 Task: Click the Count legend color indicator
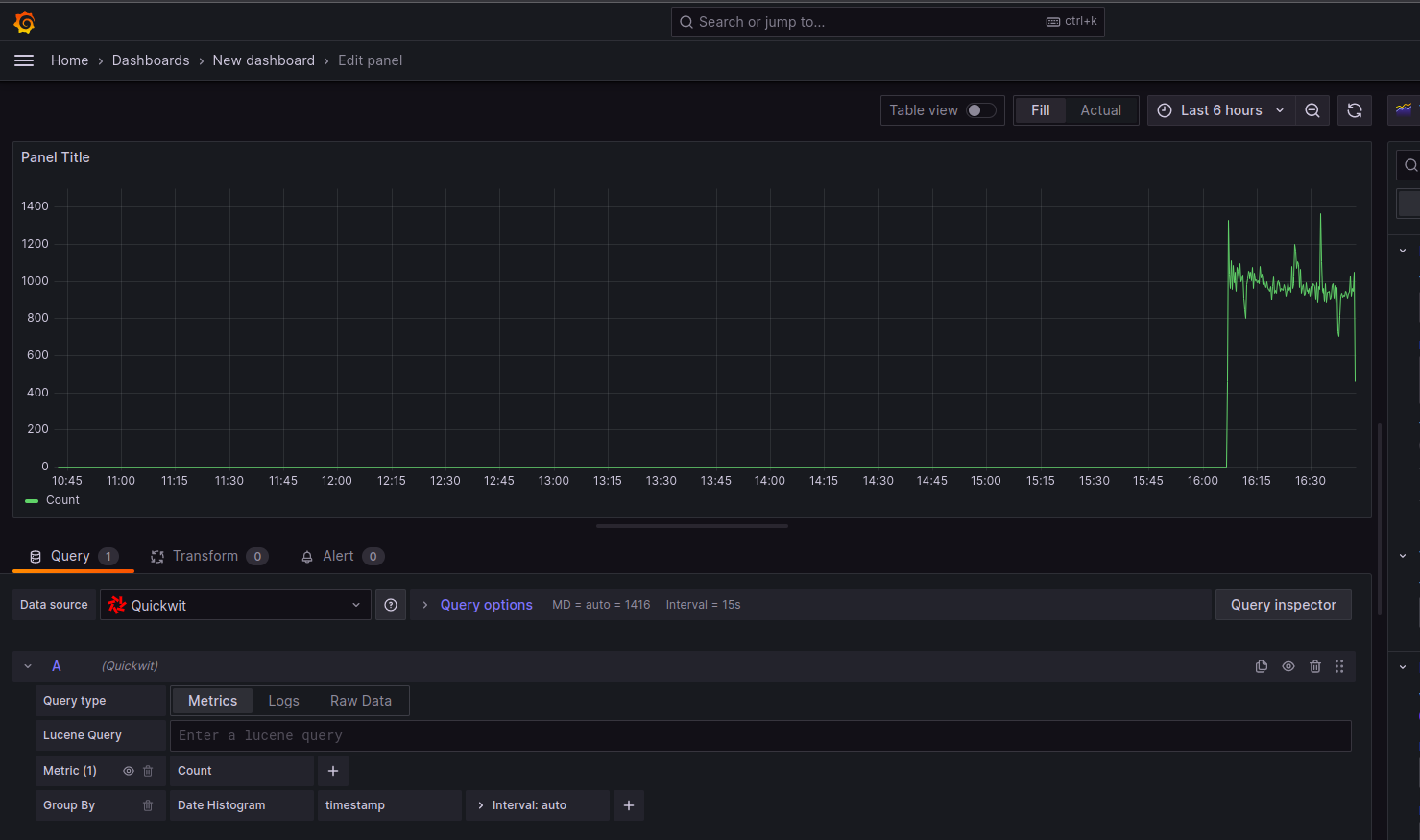pyautogui.click(x=32, y=500)
